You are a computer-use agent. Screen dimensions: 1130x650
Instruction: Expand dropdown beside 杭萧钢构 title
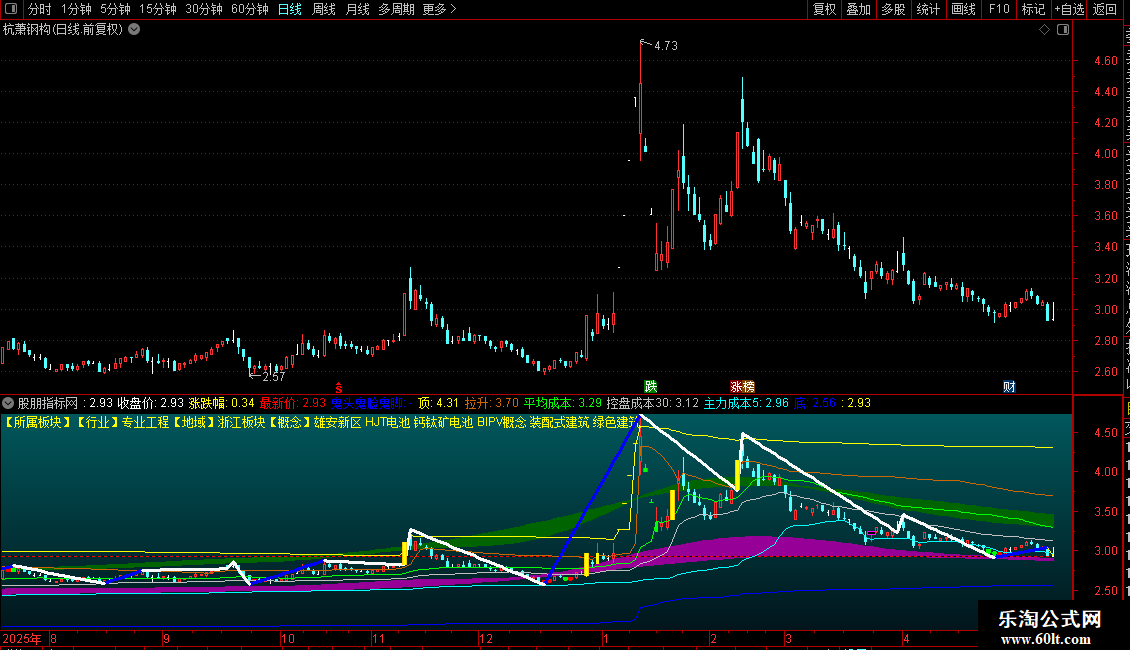(134, 30)
